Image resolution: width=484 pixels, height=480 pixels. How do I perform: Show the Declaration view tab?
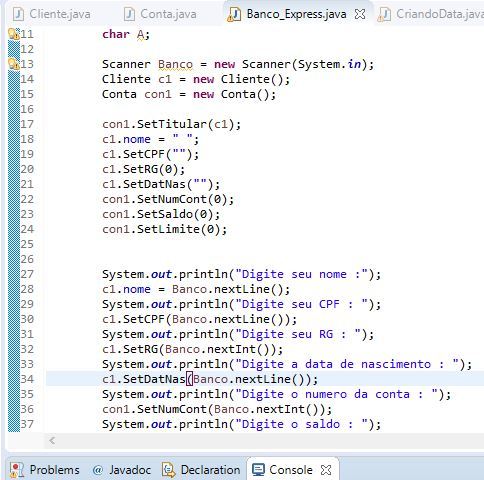pyautogui.click(x=201, y=470)
